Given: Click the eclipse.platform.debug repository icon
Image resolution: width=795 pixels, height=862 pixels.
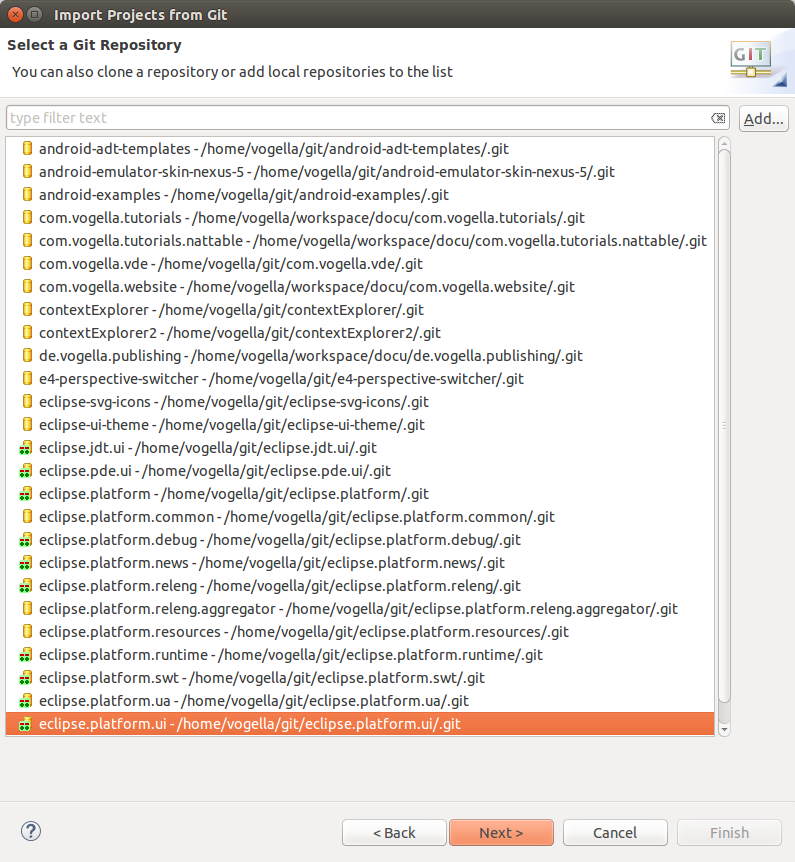Looking at the screenshot, I should (x=25, y=540).
